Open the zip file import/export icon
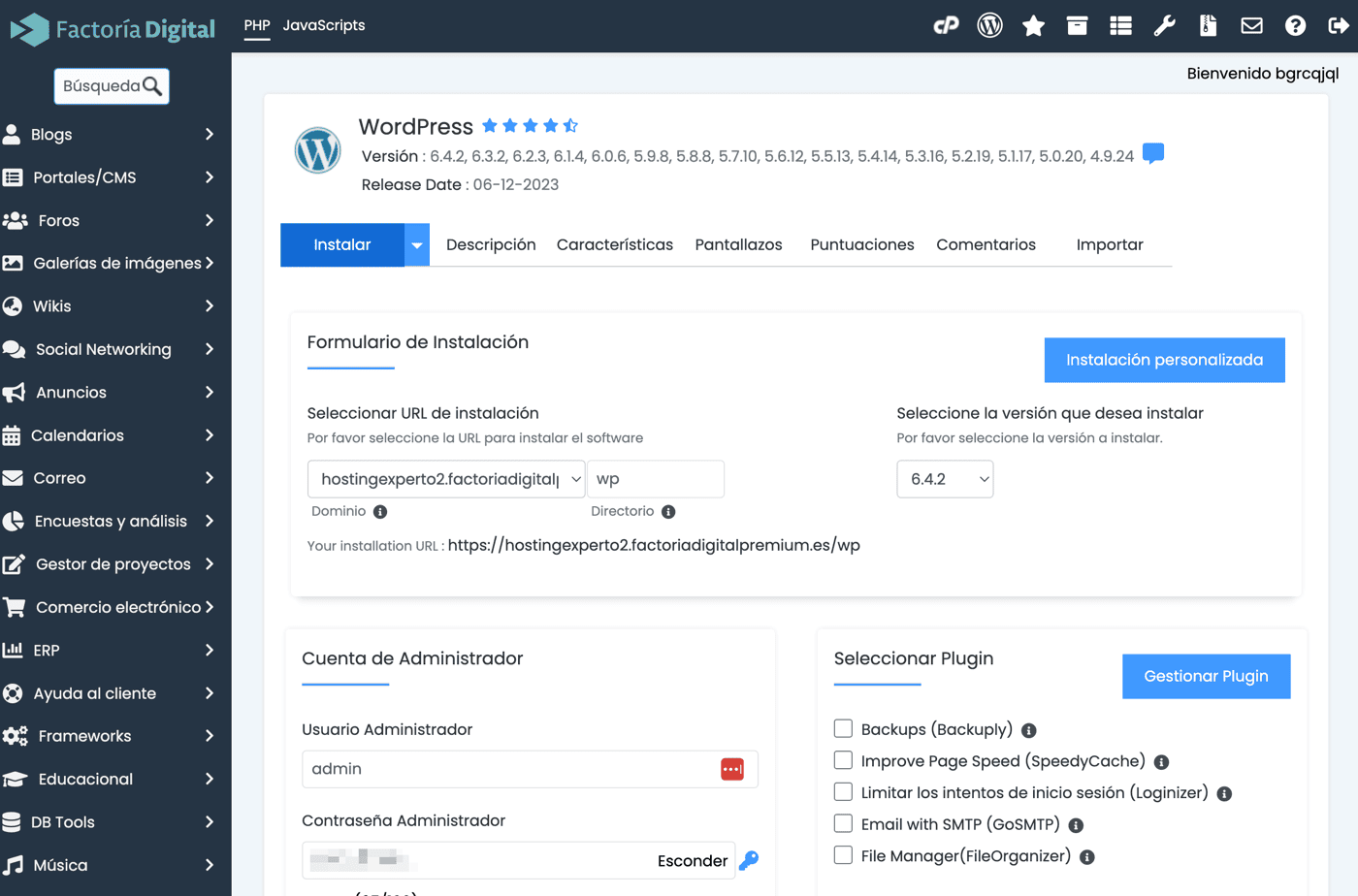Image resolution: width=1358 pixels, height=896 pixels. tap(1208, 26)
